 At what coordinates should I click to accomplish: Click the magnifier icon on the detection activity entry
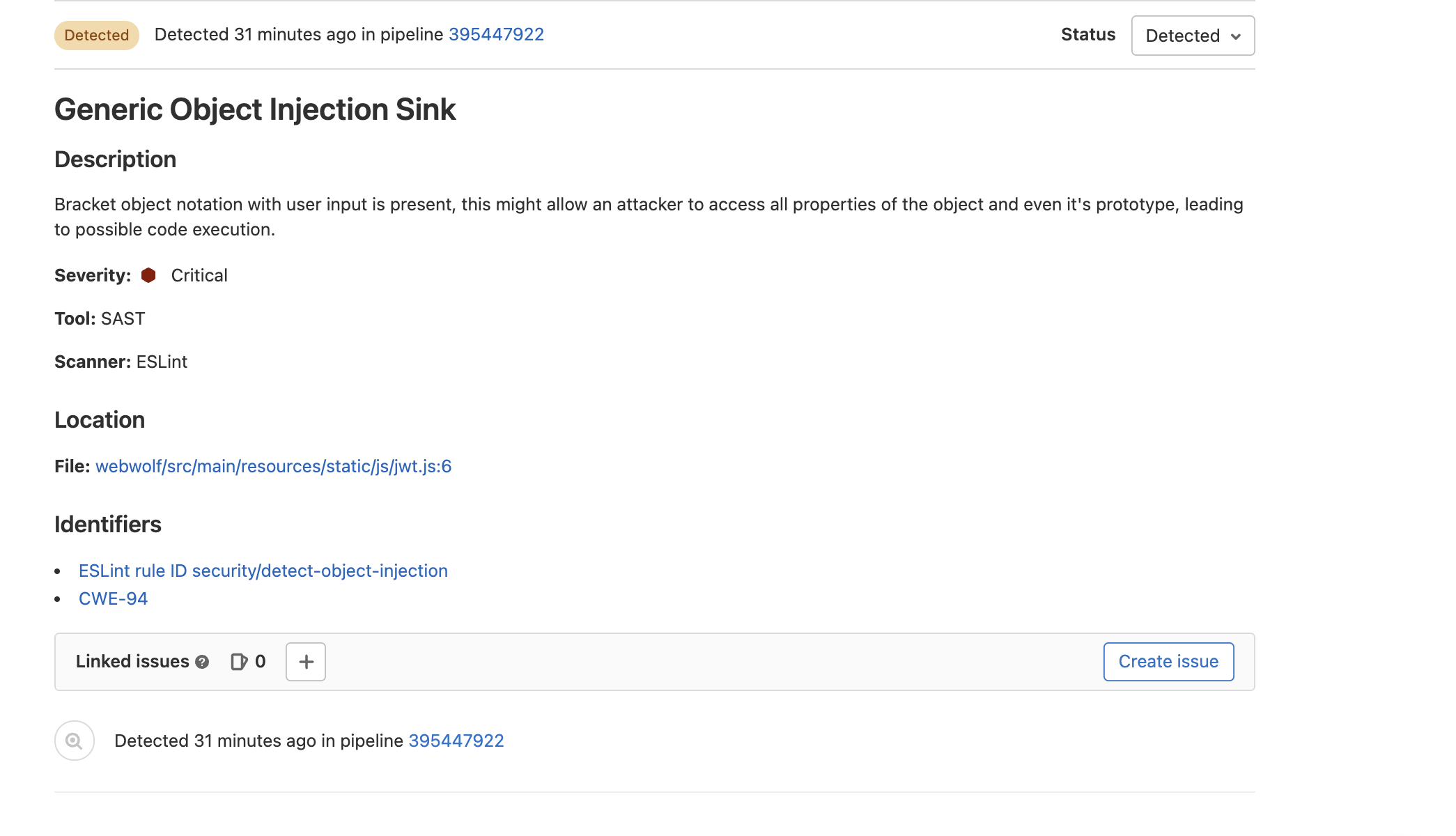tap(73, 740)
